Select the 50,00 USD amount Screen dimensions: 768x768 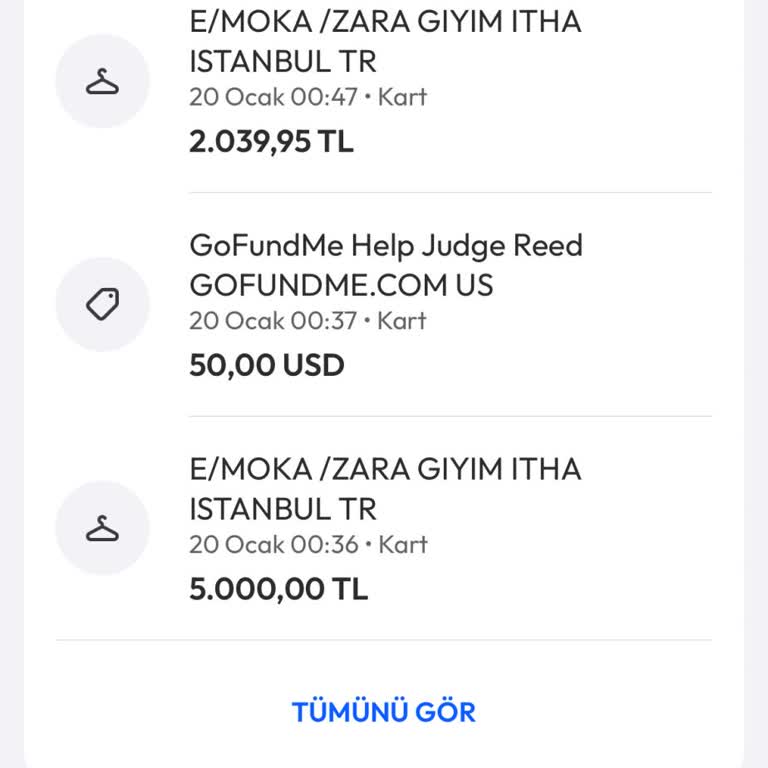tap(266, 365)
